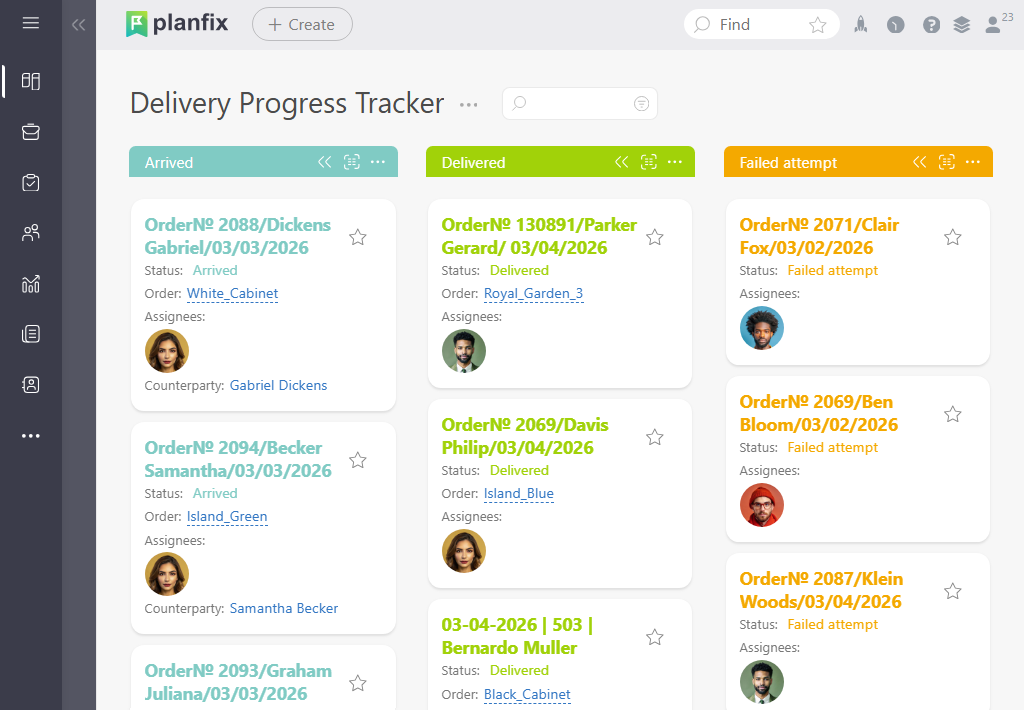Open counterparty Samantha Becker
1024x710 pixels.
(x=283, y=608)
